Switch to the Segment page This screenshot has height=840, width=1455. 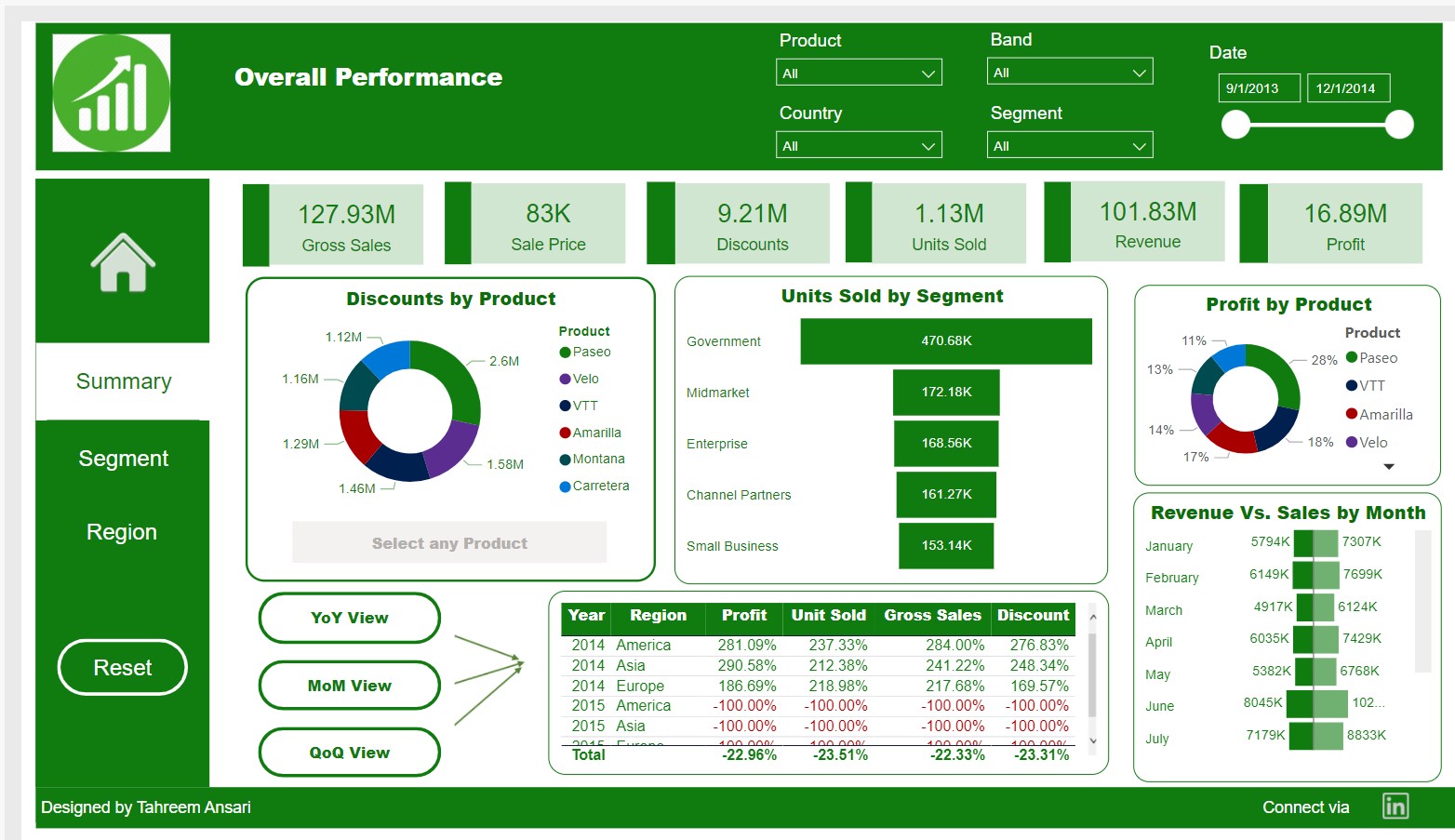[x=122, y=458]
